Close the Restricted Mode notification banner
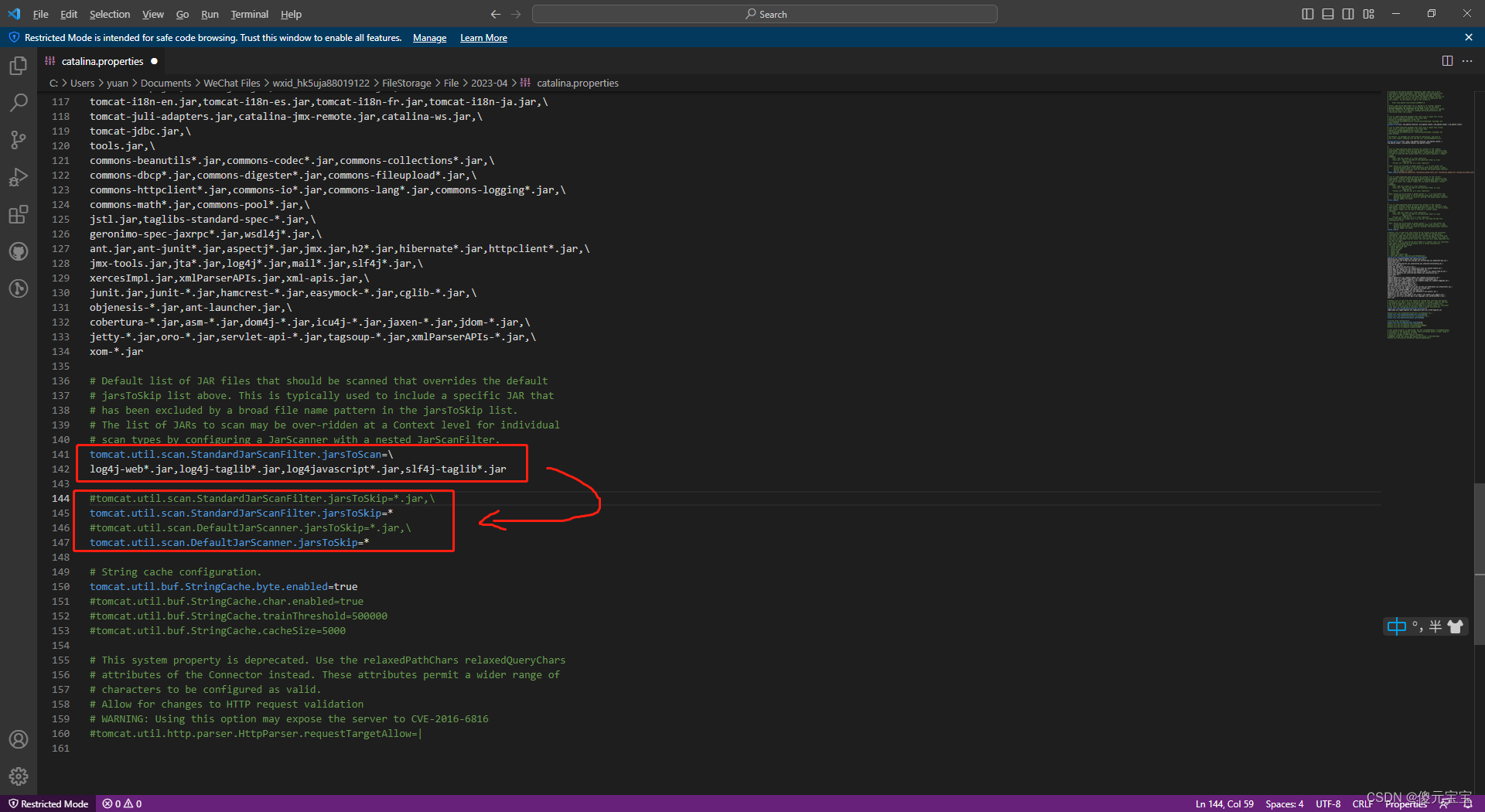Viewport: 1485px width, 812px height. click(1469, 37)
